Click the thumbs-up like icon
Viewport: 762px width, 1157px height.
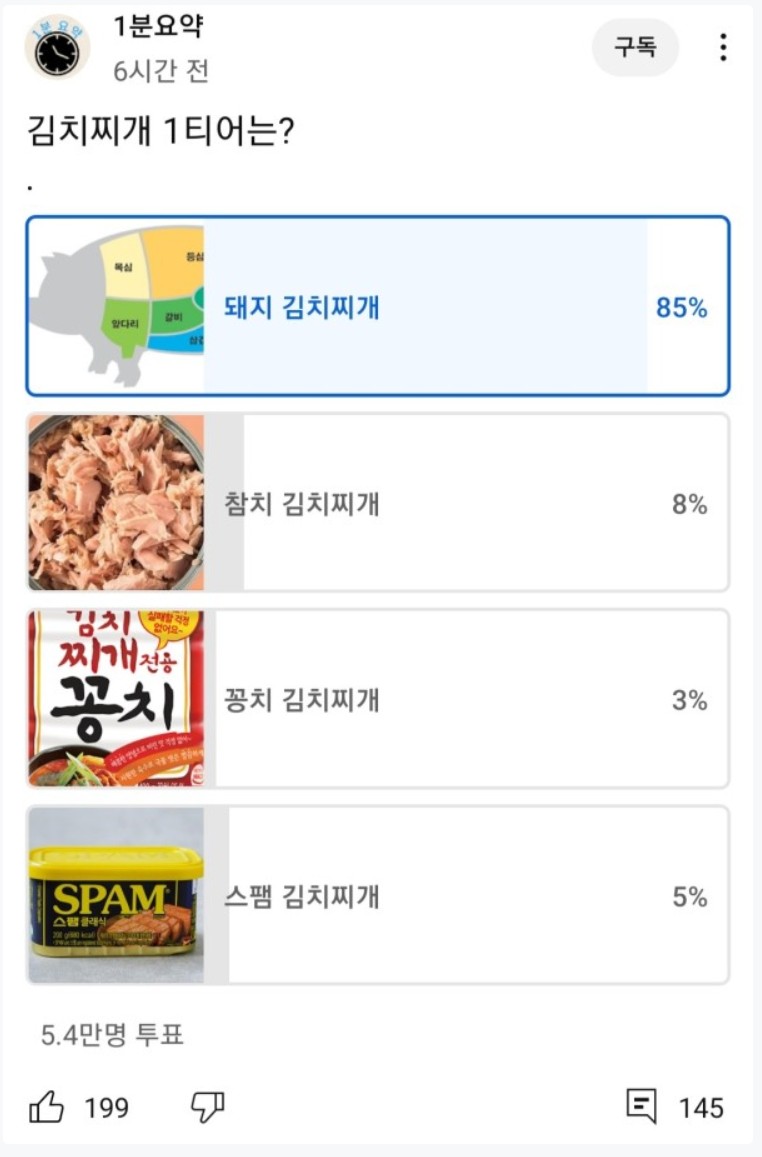click(46, 1107)
